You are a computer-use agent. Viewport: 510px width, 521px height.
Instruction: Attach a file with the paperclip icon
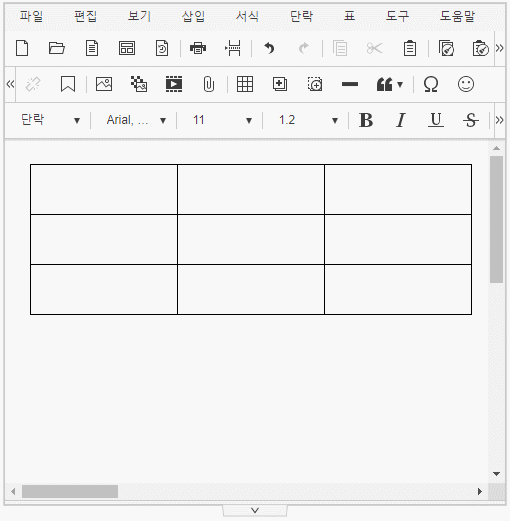(209, 84)
